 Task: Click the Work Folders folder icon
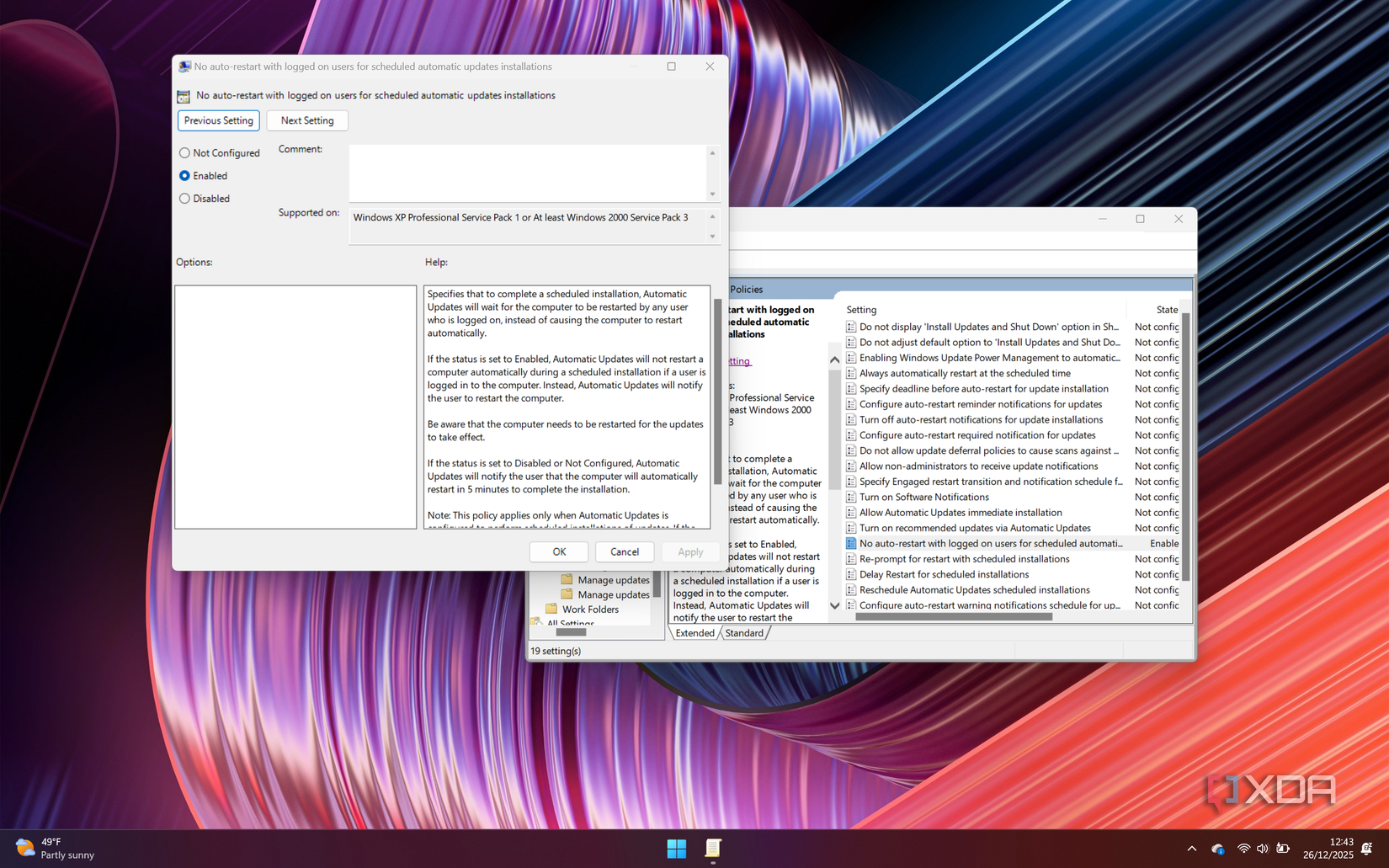coord(551,609)
